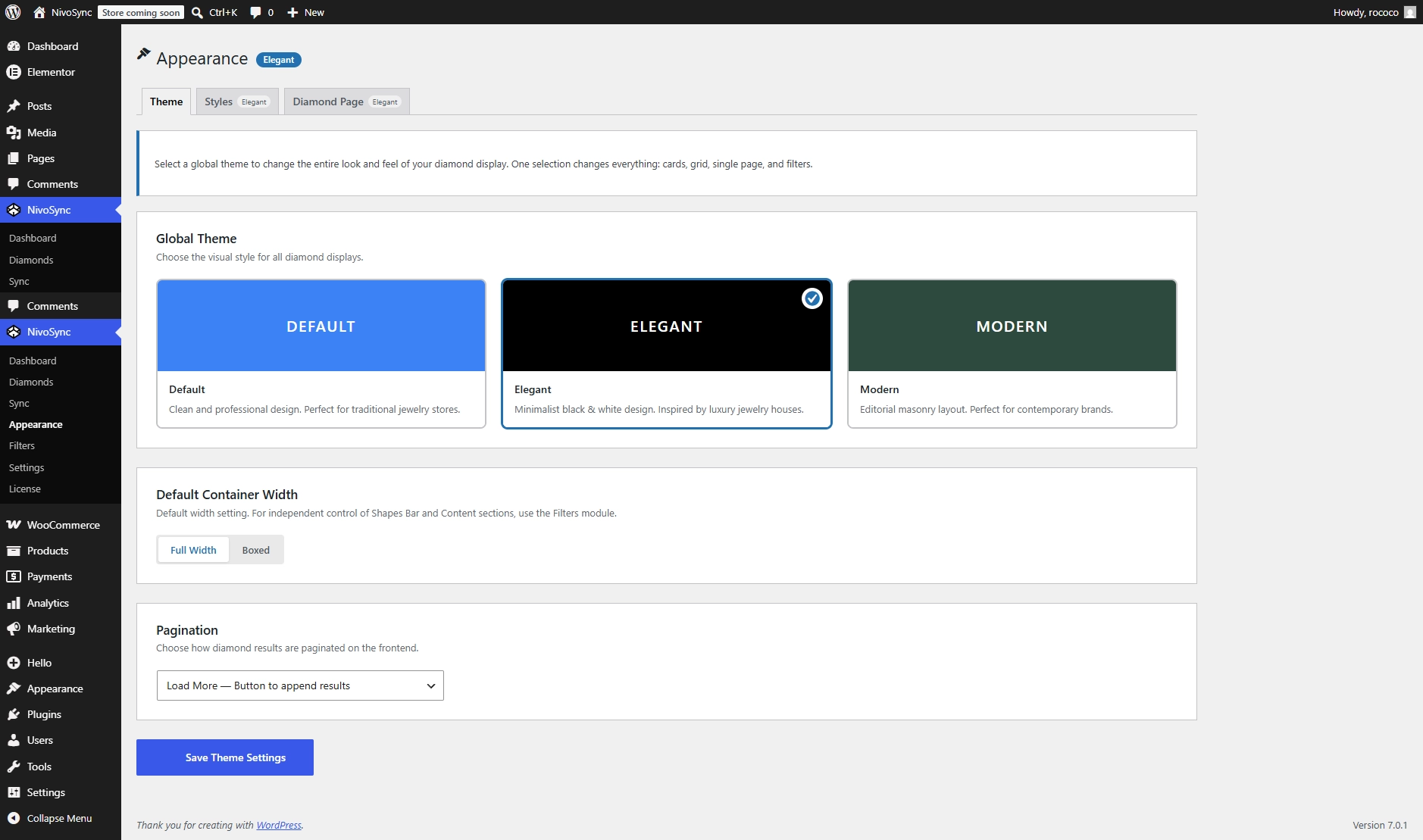Click the pin icon before Appearance heading
This screenshot has width=1423, height=840.
tap(143, 54)
